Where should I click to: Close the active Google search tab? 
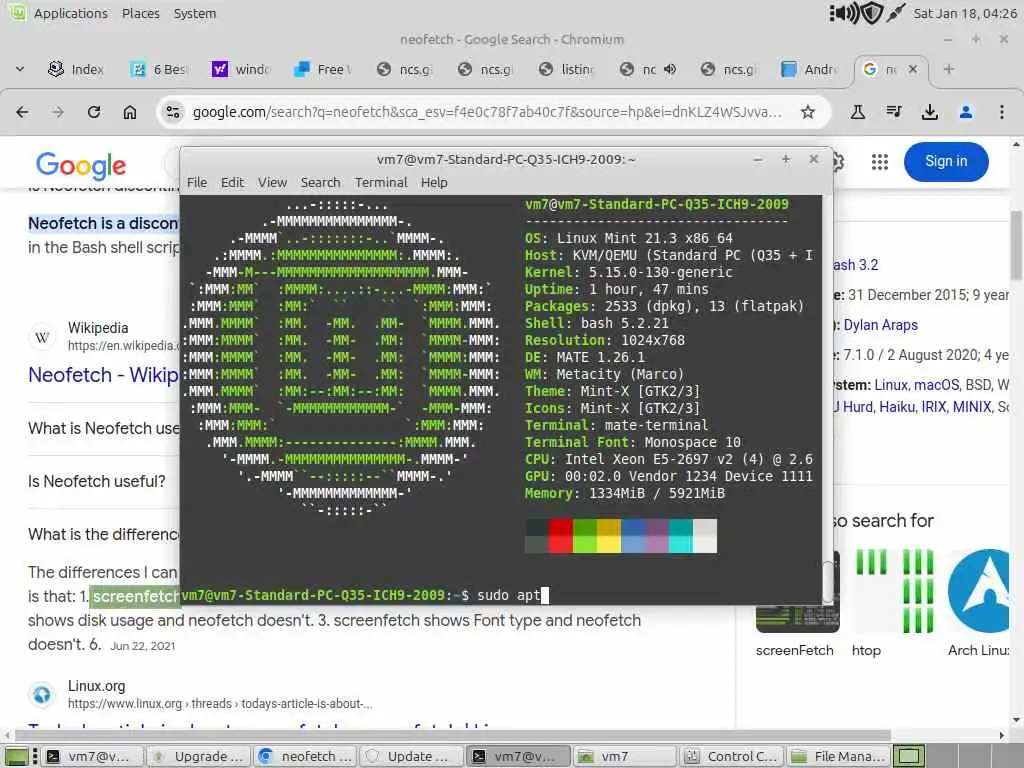coord(913,69)
